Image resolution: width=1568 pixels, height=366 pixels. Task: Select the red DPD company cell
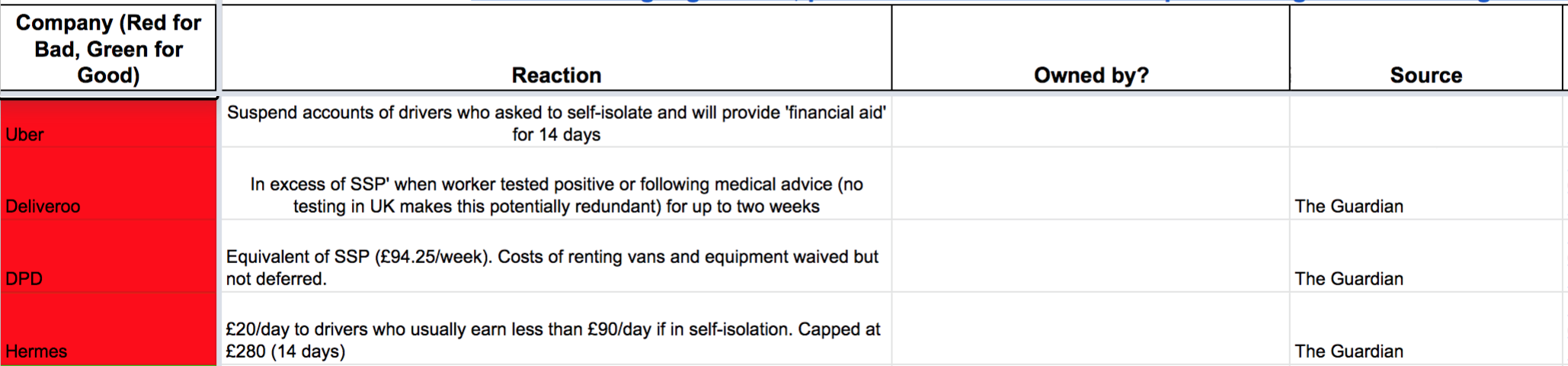[108, 257]
